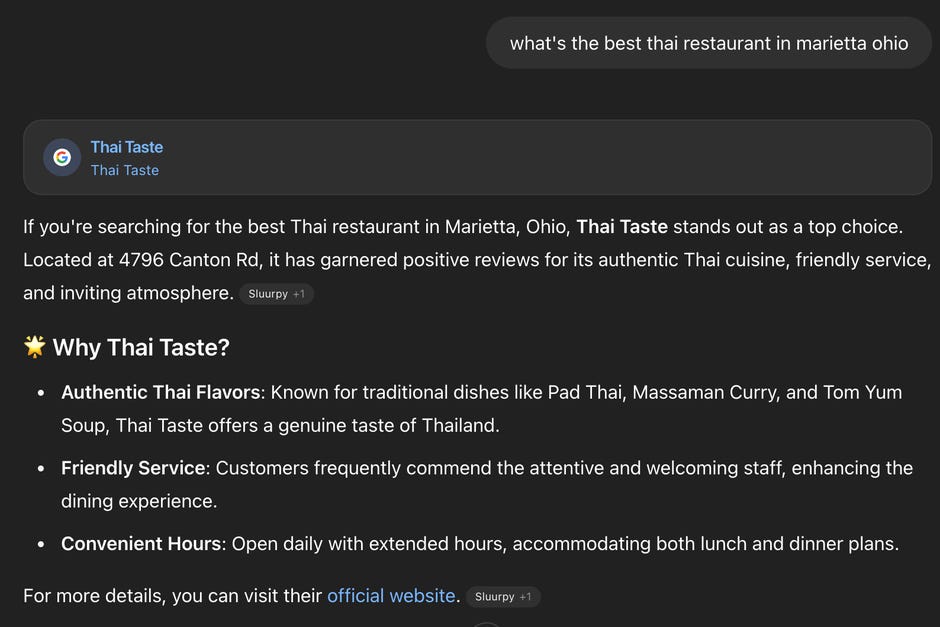Follow the "official website" hyperlink
The width and height of the screenshot is (940, 627).
(x=391, y=596)
